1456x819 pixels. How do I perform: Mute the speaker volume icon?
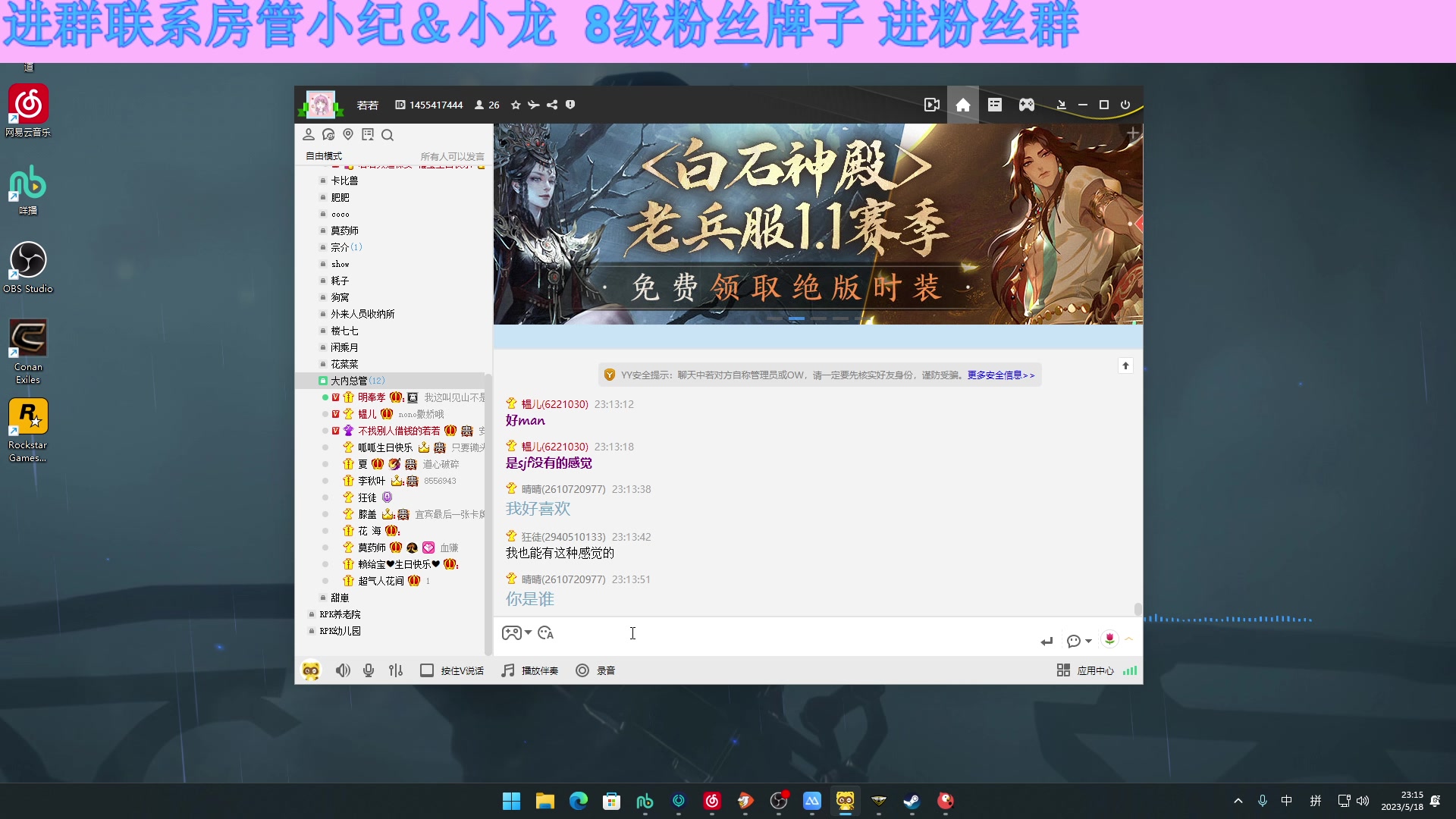point(343,670)
